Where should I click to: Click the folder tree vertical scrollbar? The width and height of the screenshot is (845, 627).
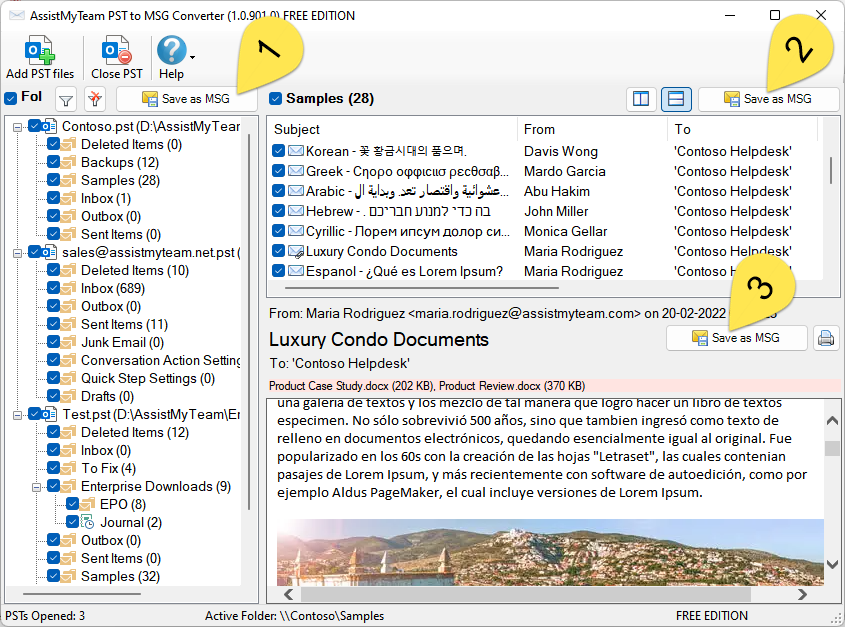249,322
